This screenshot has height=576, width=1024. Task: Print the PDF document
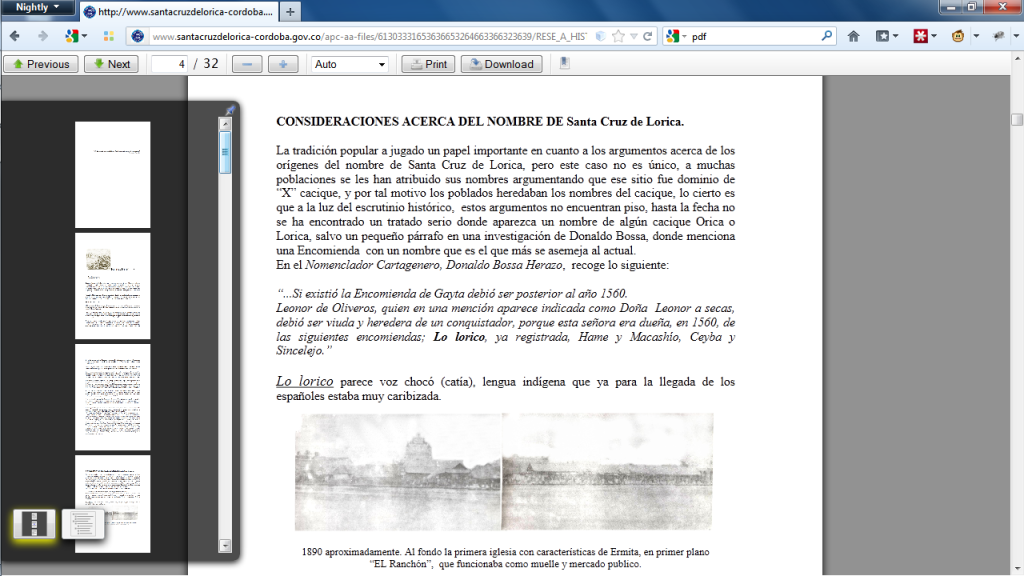click(427, 64)
